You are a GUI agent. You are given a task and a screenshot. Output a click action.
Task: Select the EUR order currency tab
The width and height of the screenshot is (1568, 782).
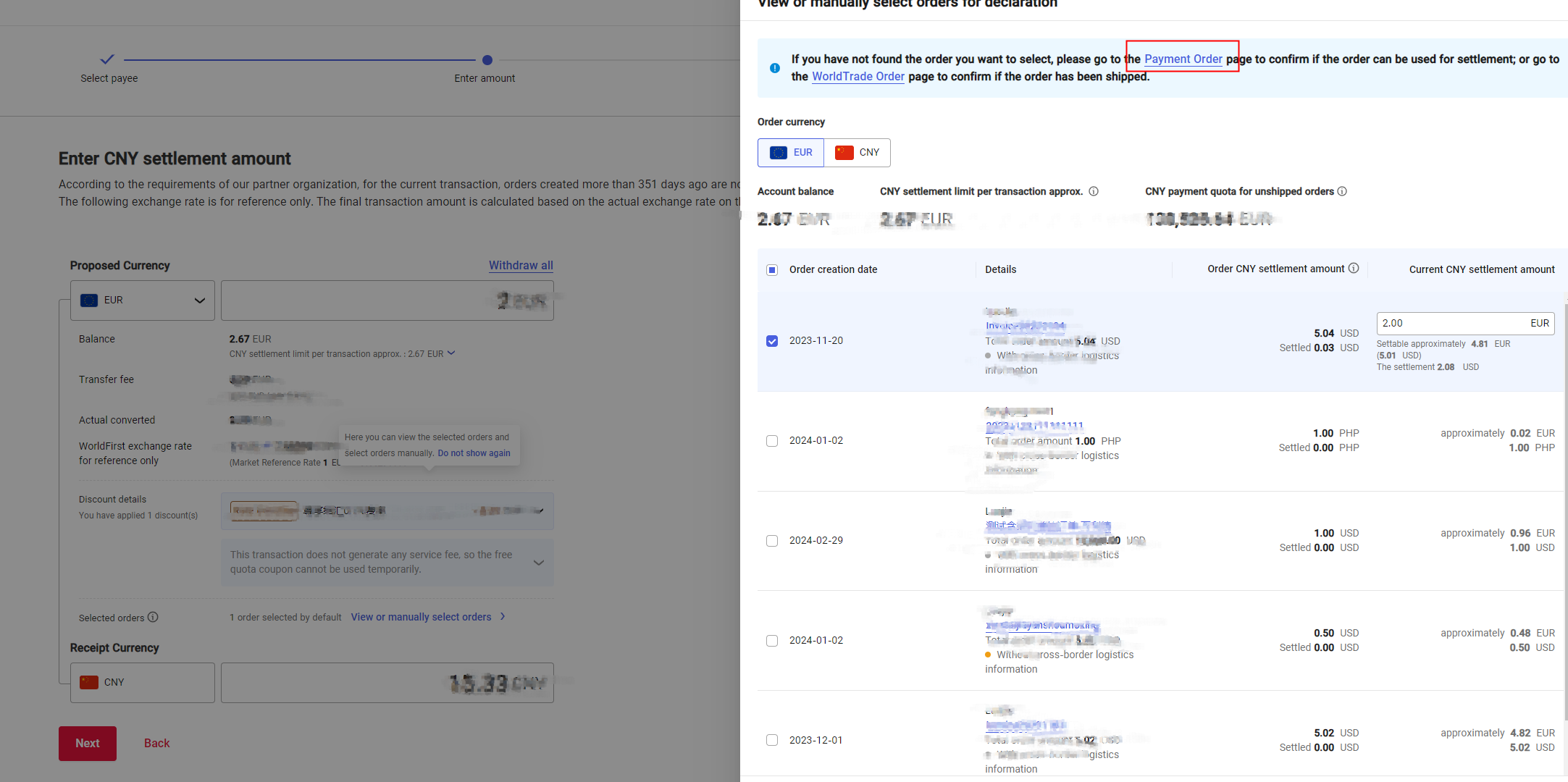pyautogui.click(x=791, y=153)
